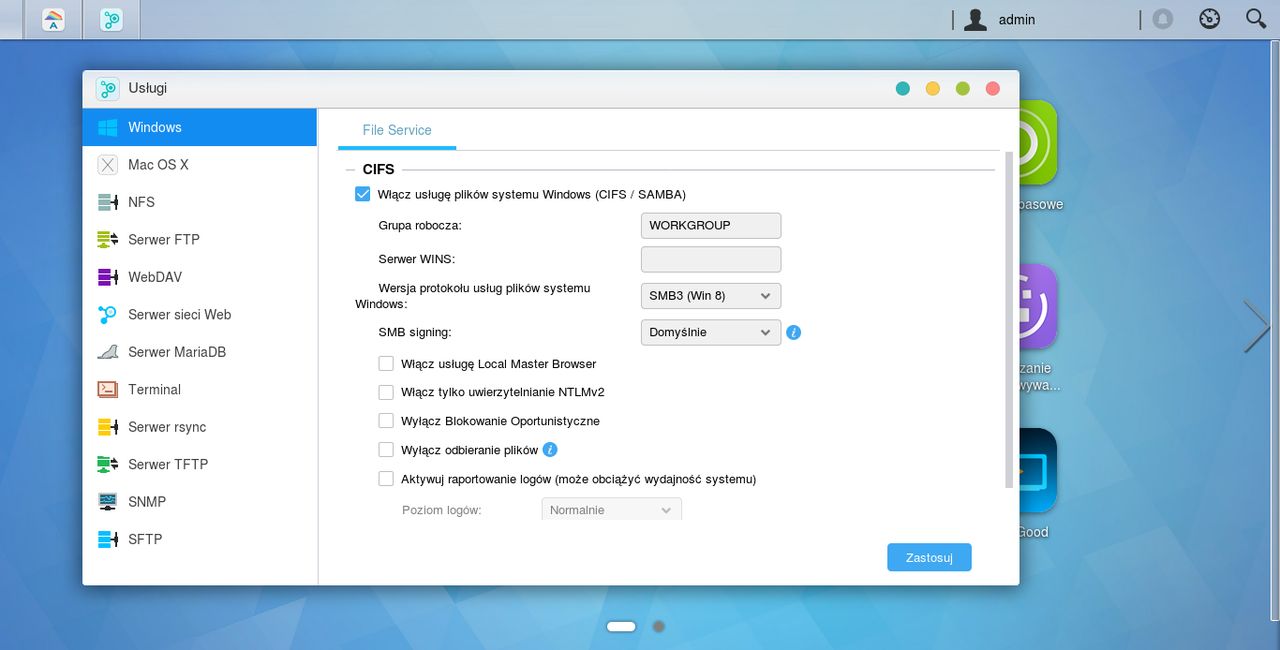Enable Włącz usługę Local Master Browser
The height and width of the screenshot is (650, 1280).
click(386, 364)
